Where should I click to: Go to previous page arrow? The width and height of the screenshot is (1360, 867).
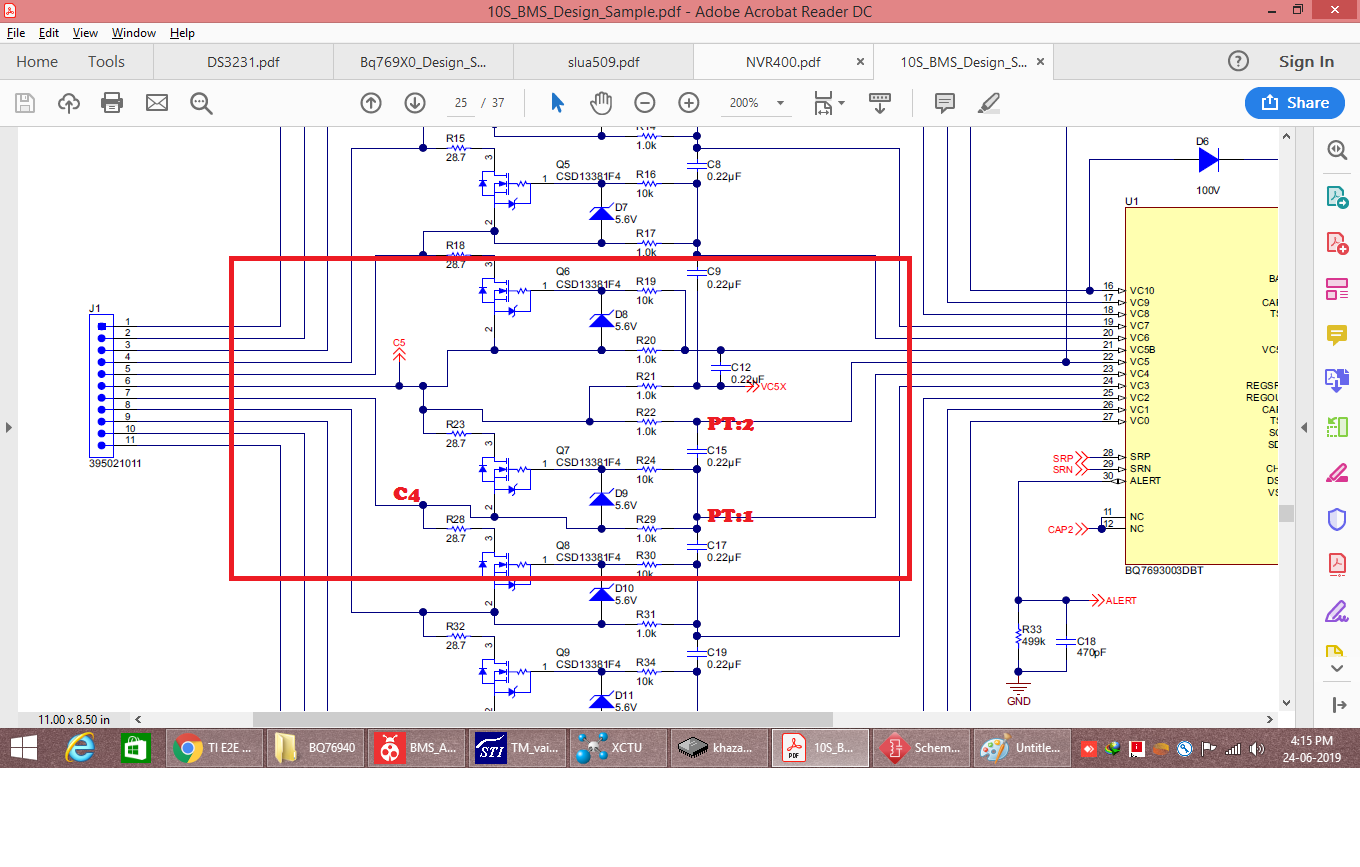click(x=371, y=102)
